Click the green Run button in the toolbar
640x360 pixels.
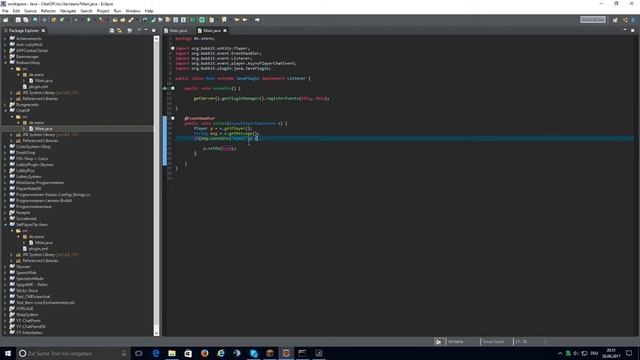[89, 20]
